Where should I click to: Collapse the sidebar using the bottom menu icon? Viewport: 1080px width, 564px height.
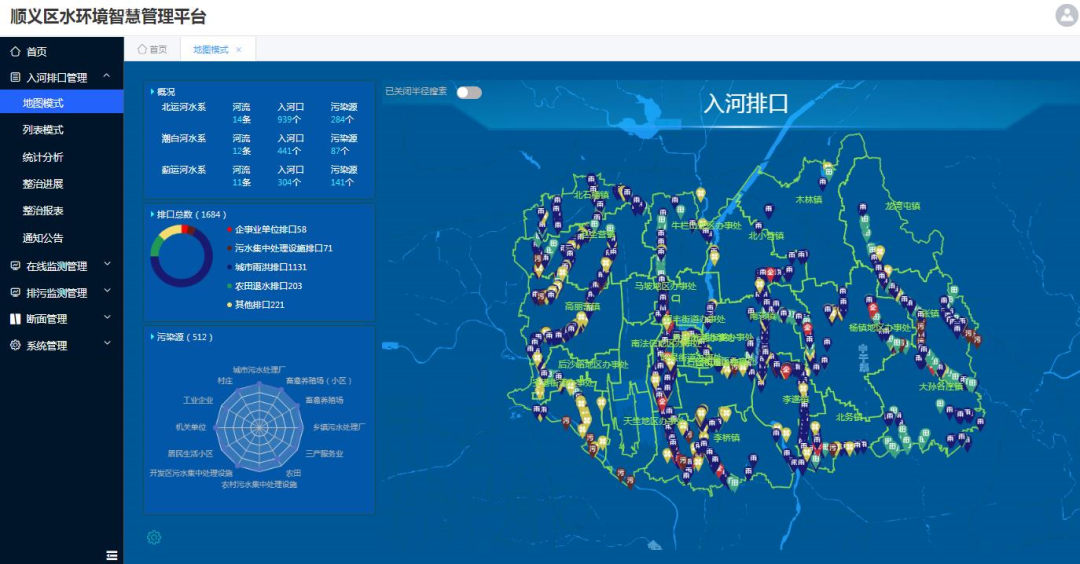[112, 555]
